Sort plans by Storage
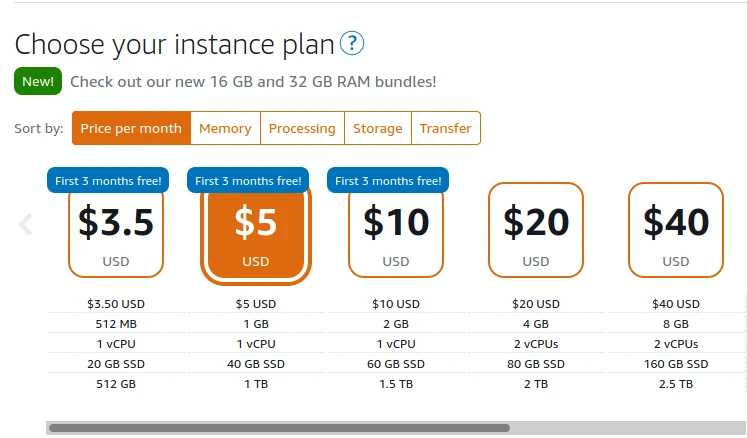This screenshot has width=747, height=438. [x=377, y=128]
